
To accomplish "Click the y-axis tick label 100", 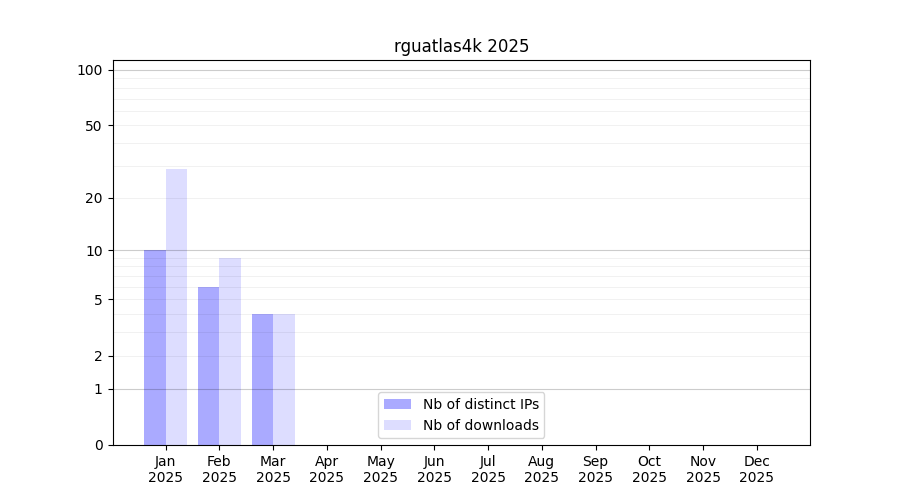I will click(x=90, y=70).
